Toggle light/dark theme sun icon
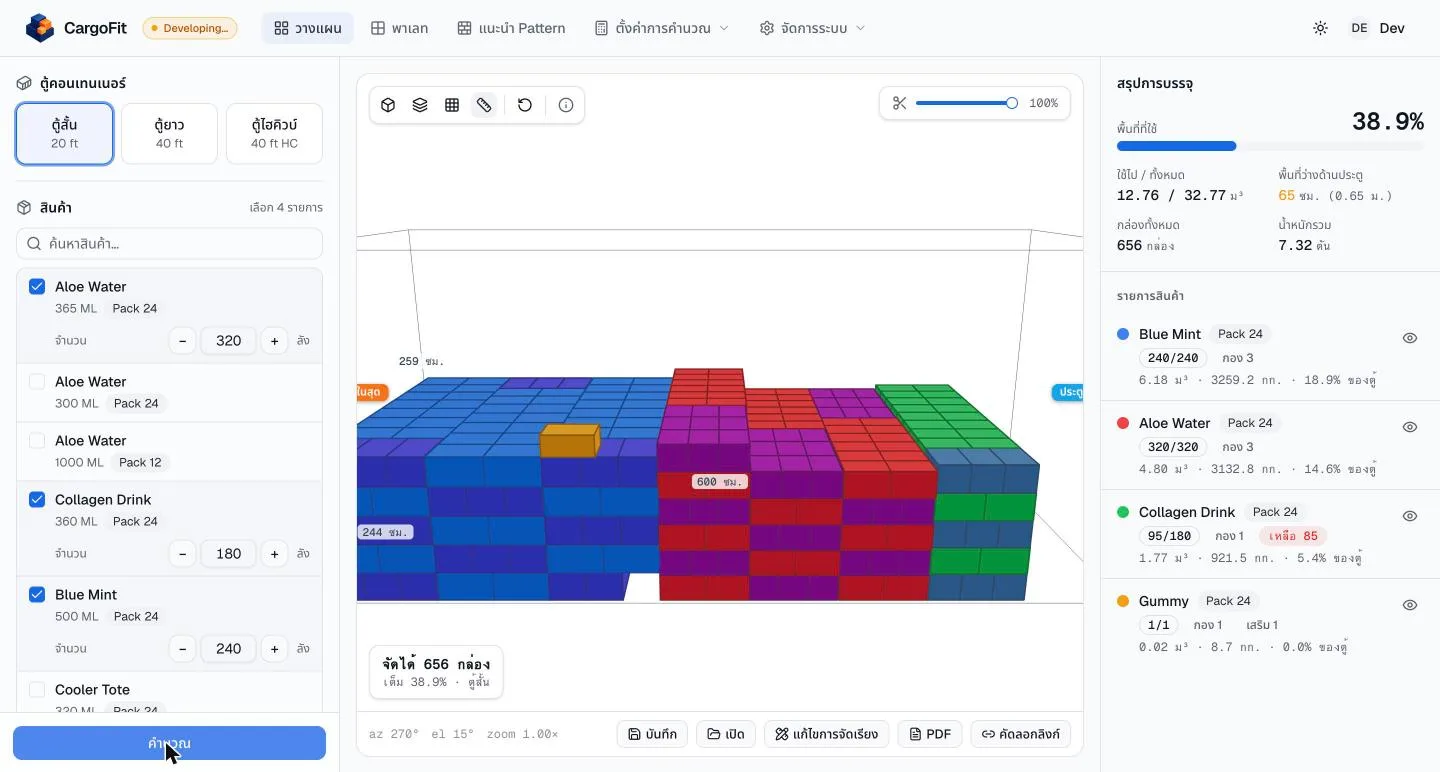 (1321, 28)
